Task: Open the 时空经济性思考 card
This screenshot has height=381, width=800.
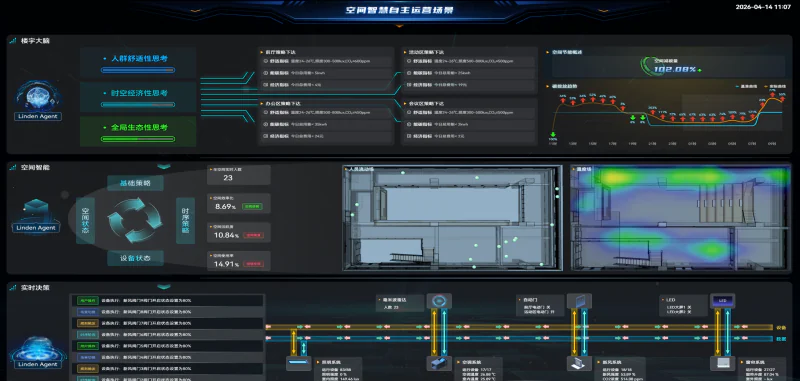Action: [x=138, y=97]
